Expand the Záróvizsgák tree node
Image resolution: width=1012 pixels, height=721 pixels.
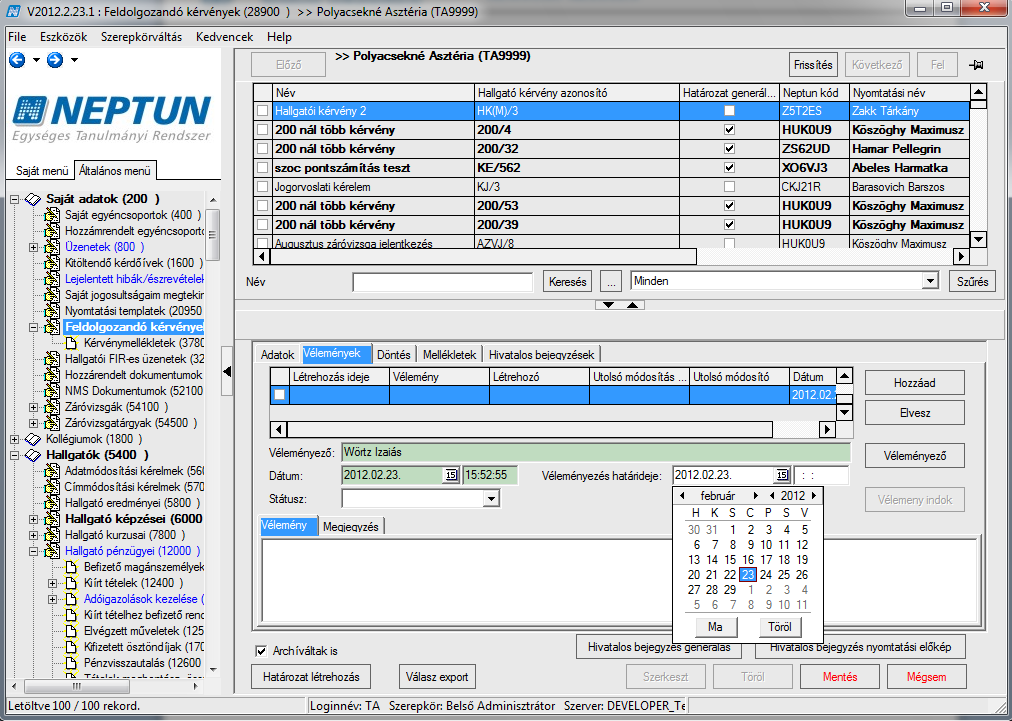point(34,407)
